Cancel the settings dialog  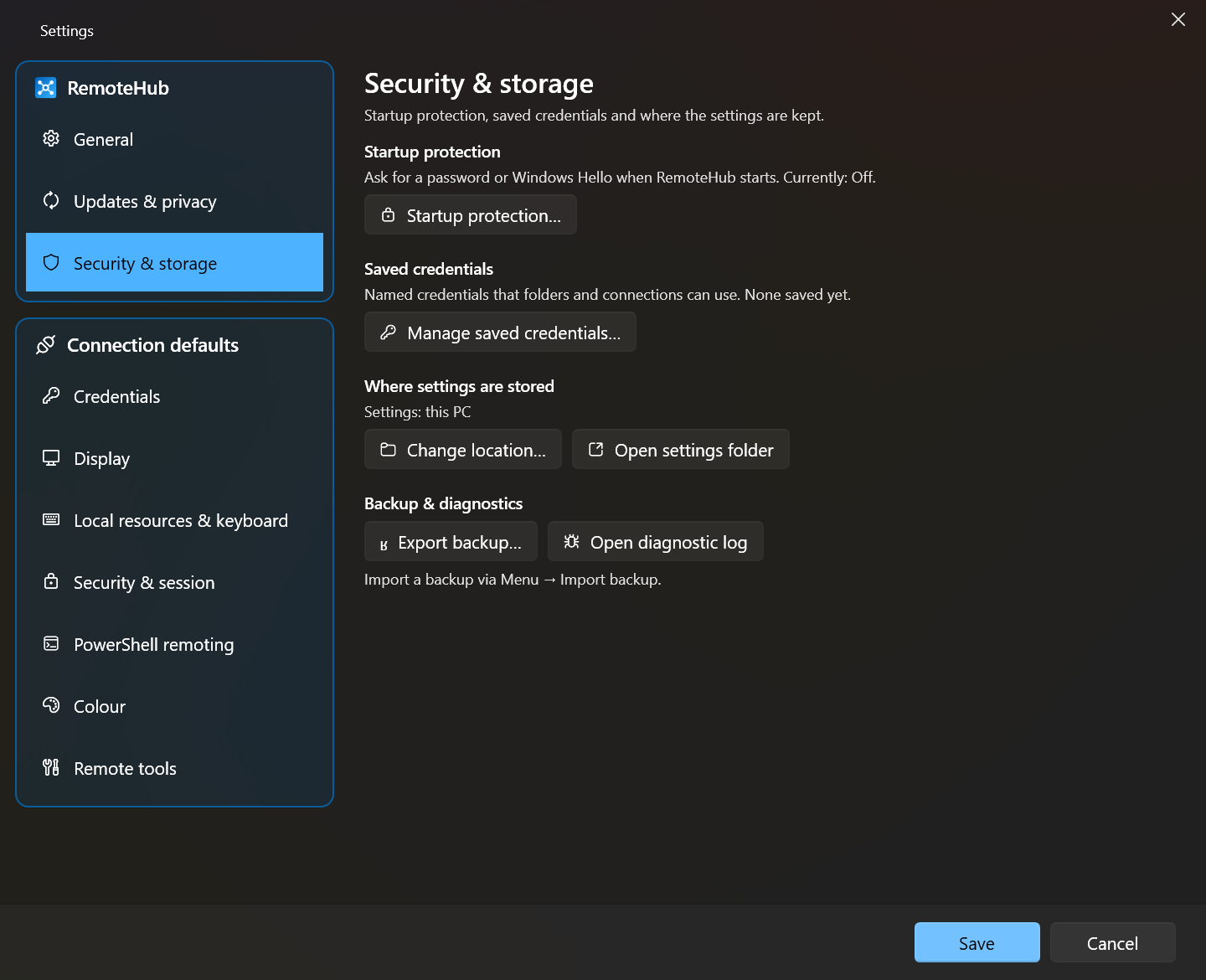[x=1113, y=943]
